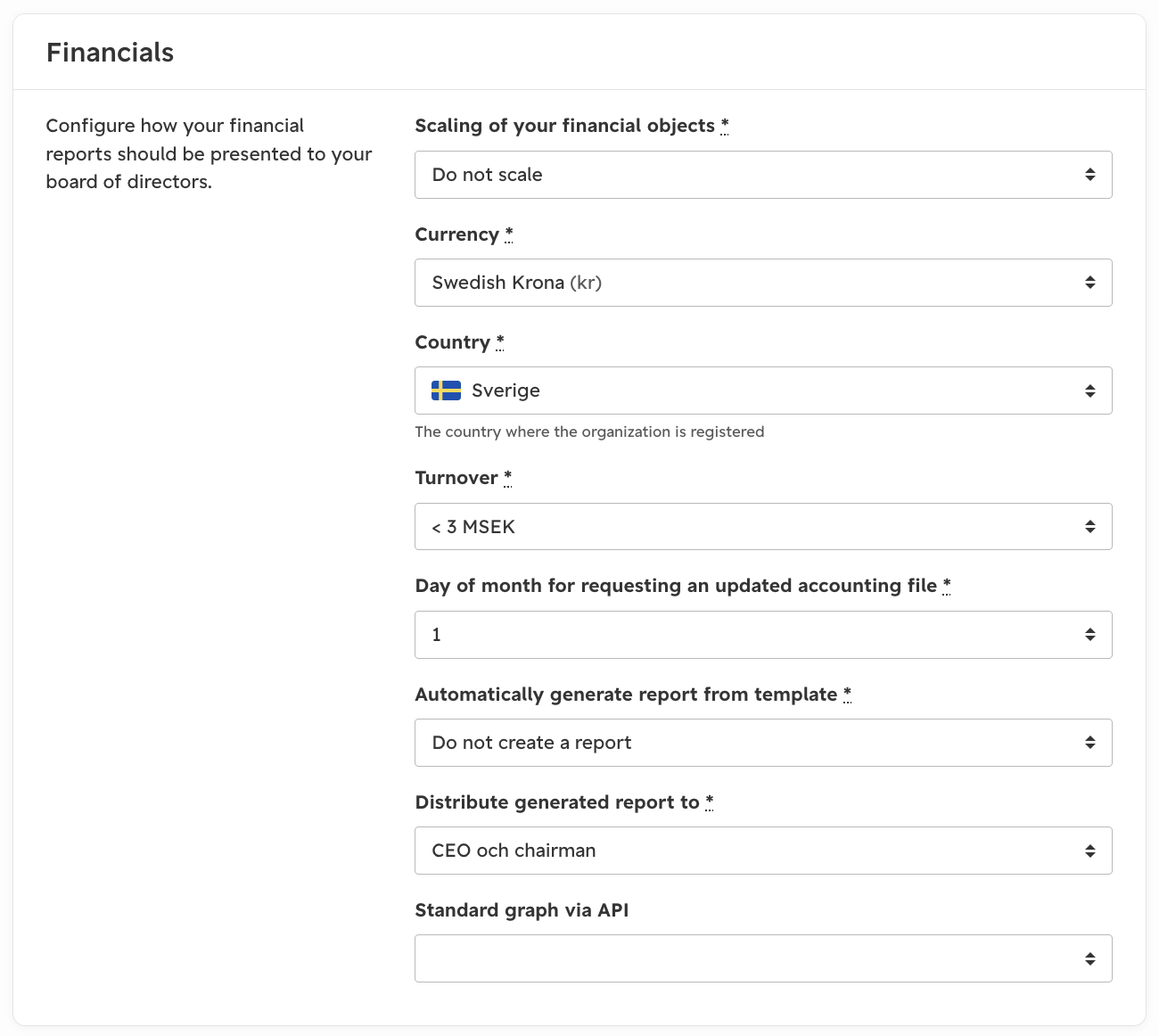
Task: Click the required asterisk next to Currency label
Action: 509,234
